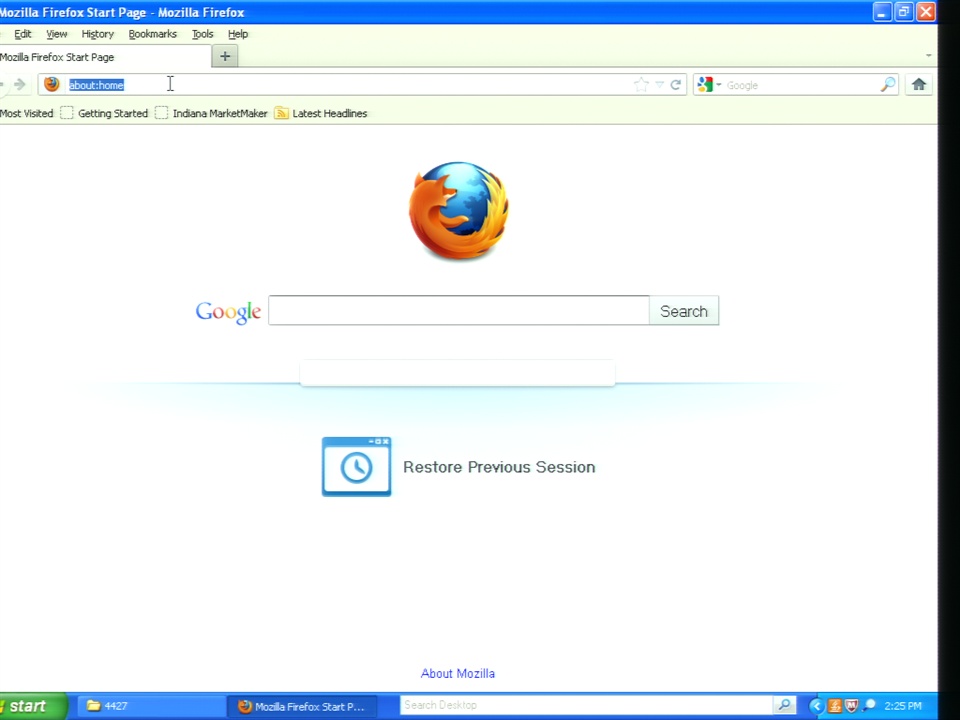
Task: Bookmark this page with the star icon
Action: tap(641, 84)
